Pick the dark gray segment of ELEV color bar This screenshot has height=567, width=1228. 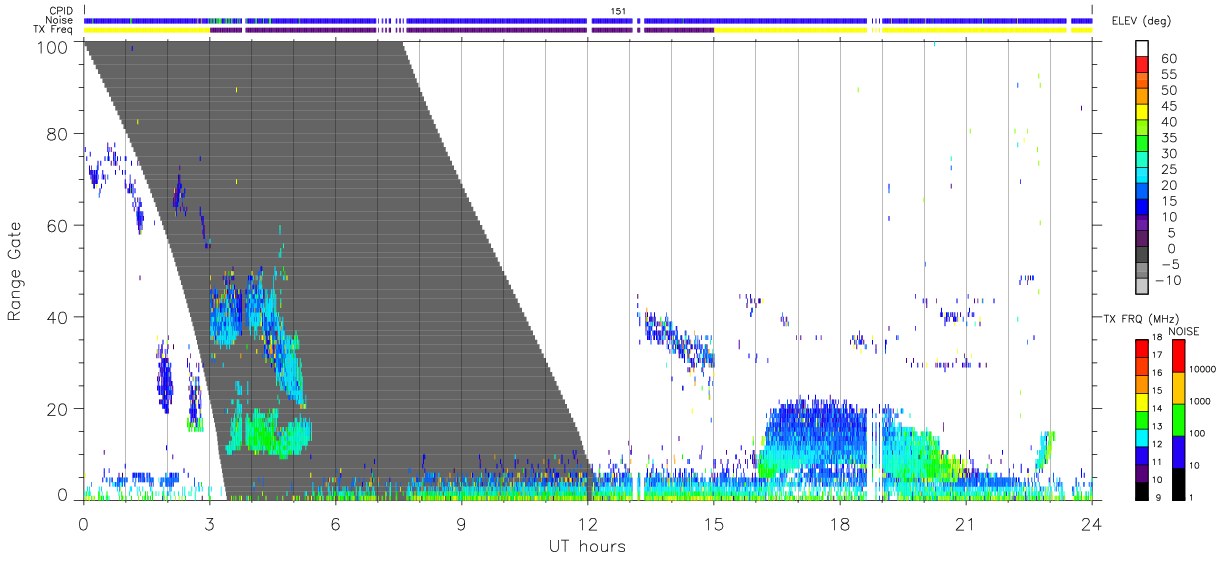click(x=1142, y=255)
